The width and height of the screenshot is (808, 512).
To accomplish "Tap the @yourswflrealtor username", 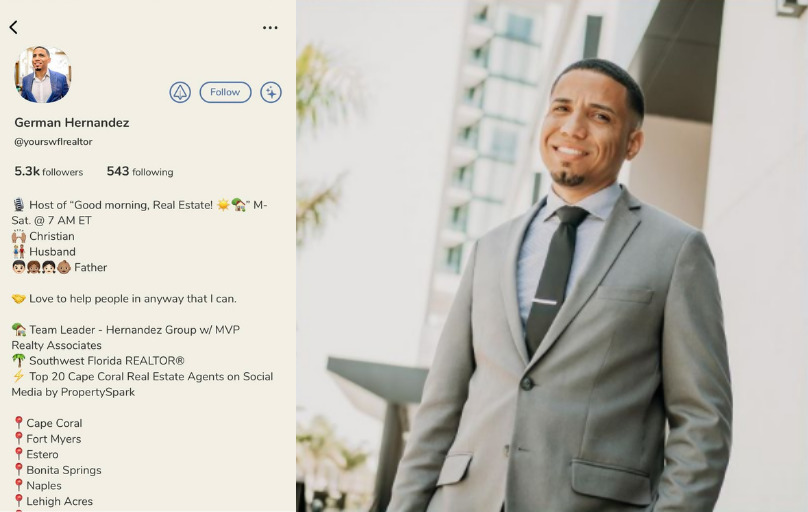I will (x=53, y=142).
